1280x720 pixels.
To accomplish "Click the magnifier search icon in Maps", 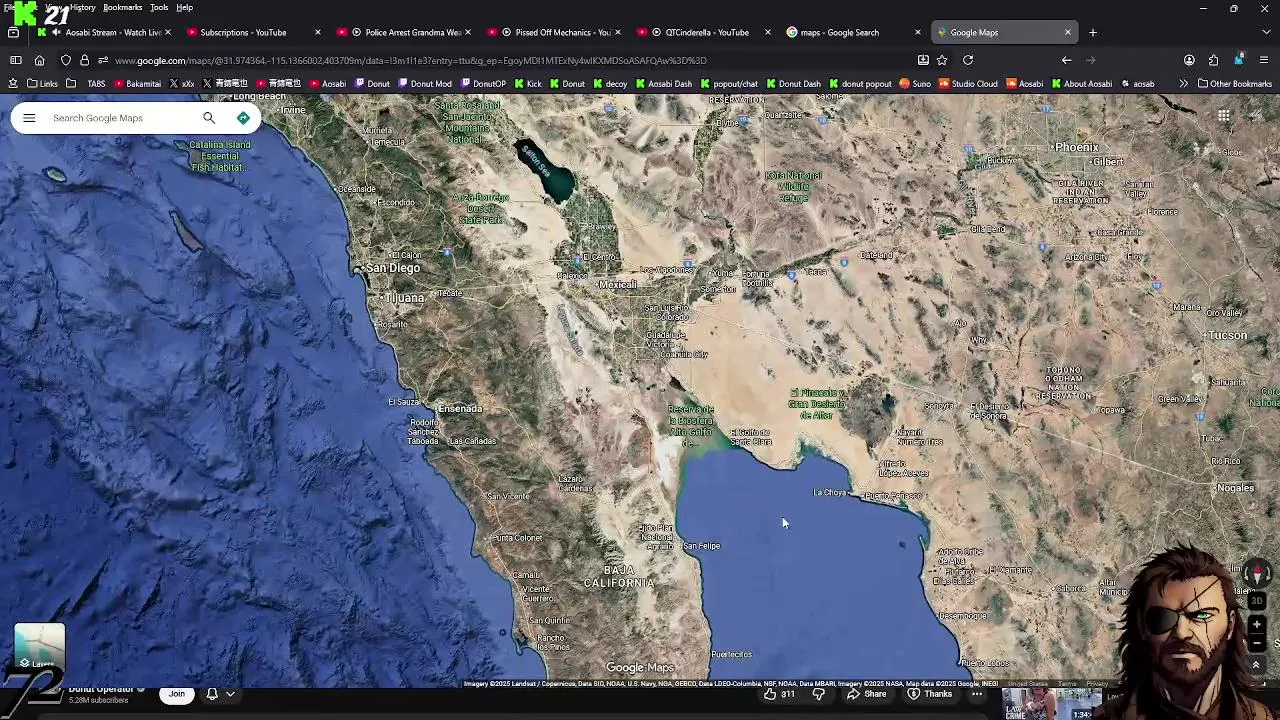I will click(209, 118).
